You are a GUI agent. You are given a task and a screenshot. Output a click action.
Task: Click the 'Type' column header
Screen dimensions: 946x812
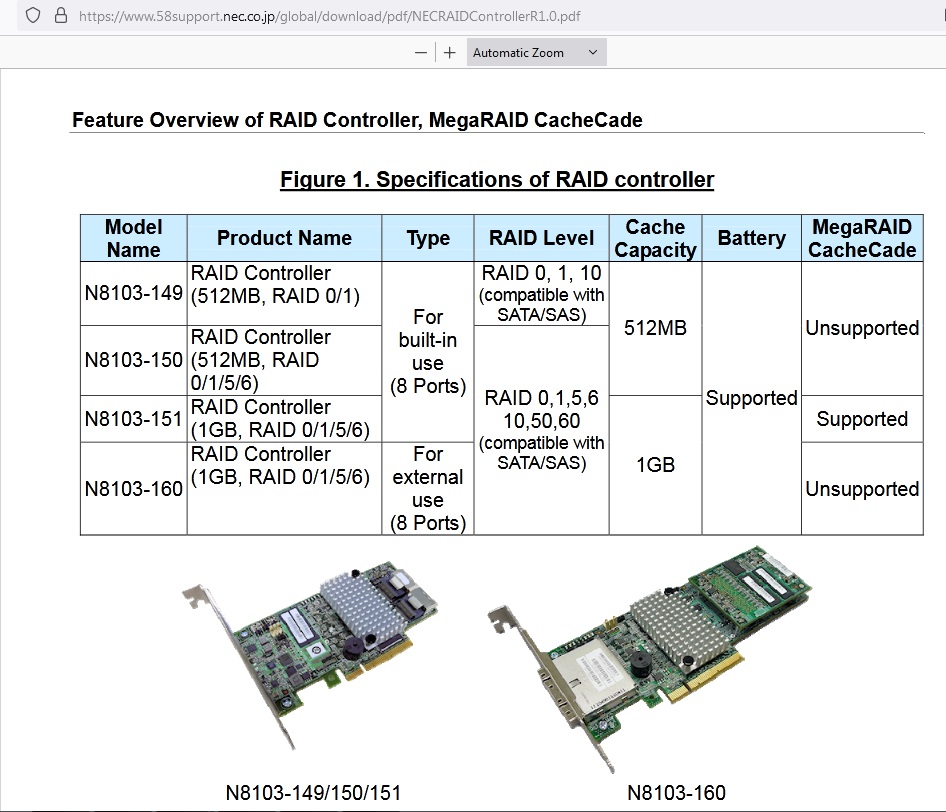(428, 238)
